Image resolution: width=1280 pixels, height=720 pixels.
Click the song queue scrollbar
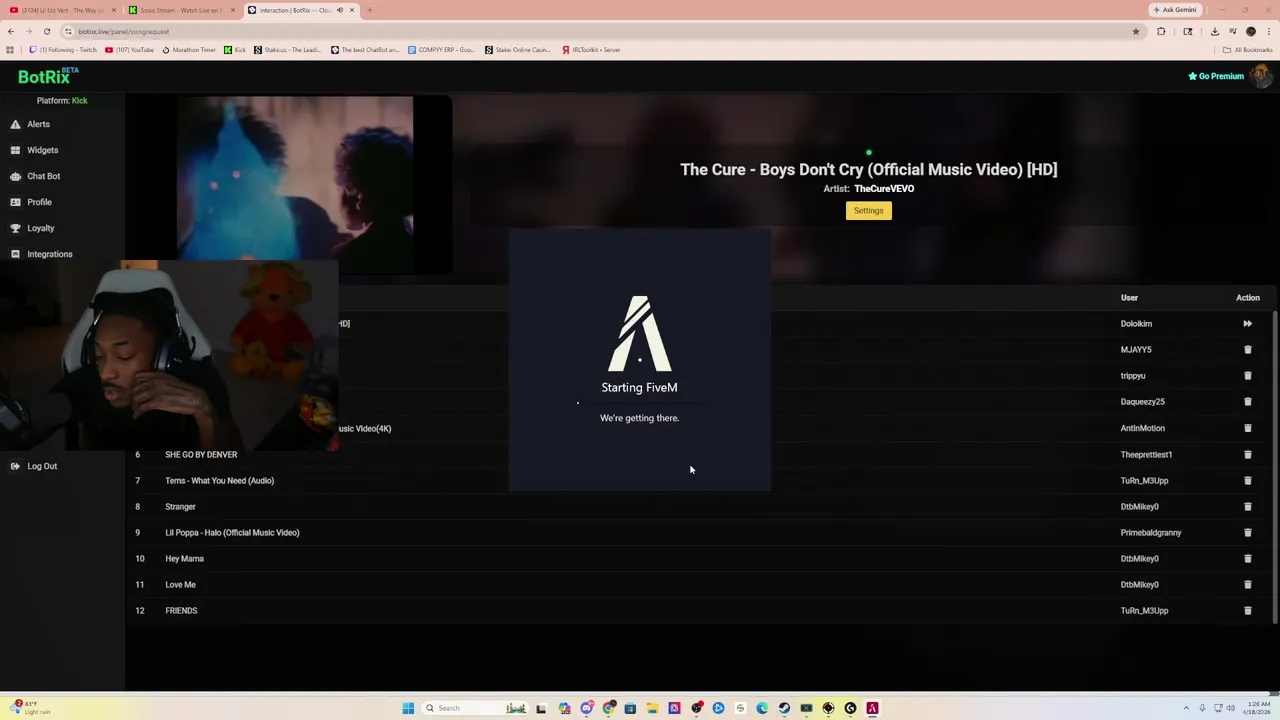point(1275,467)
